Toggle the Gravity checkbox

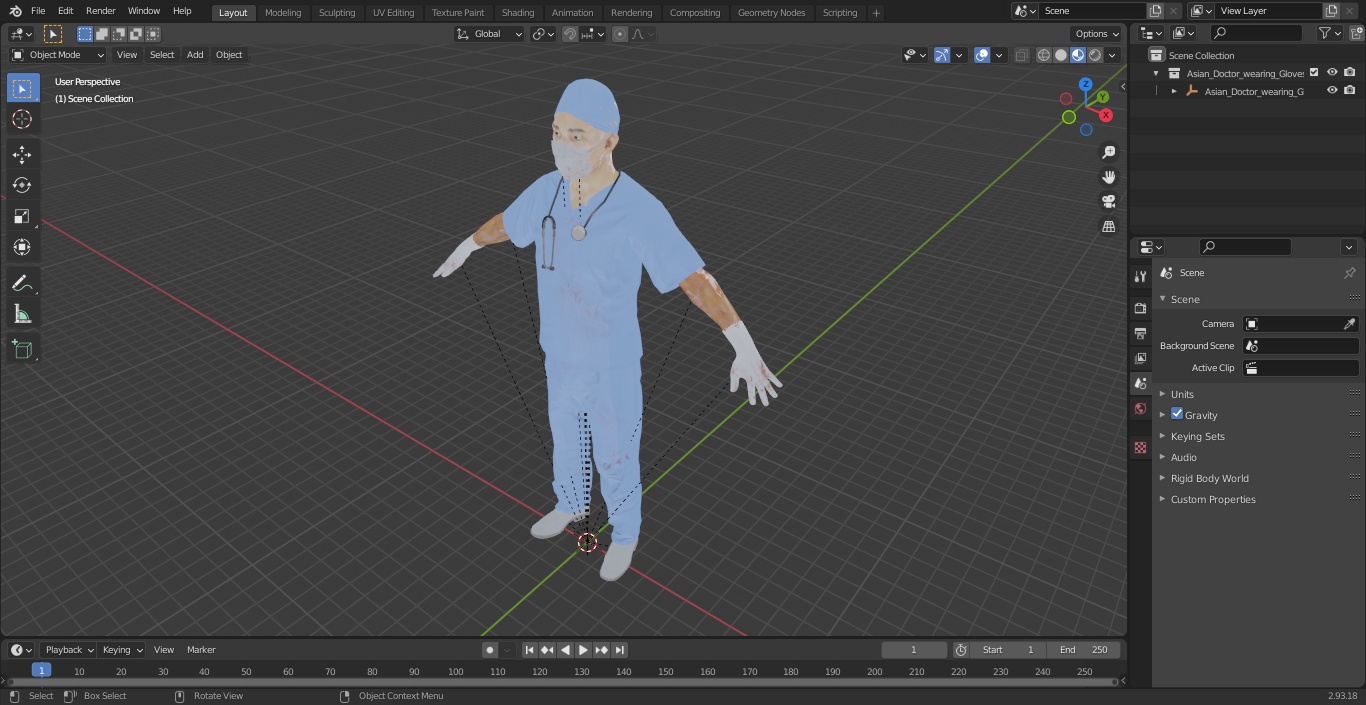[1177, 414]
